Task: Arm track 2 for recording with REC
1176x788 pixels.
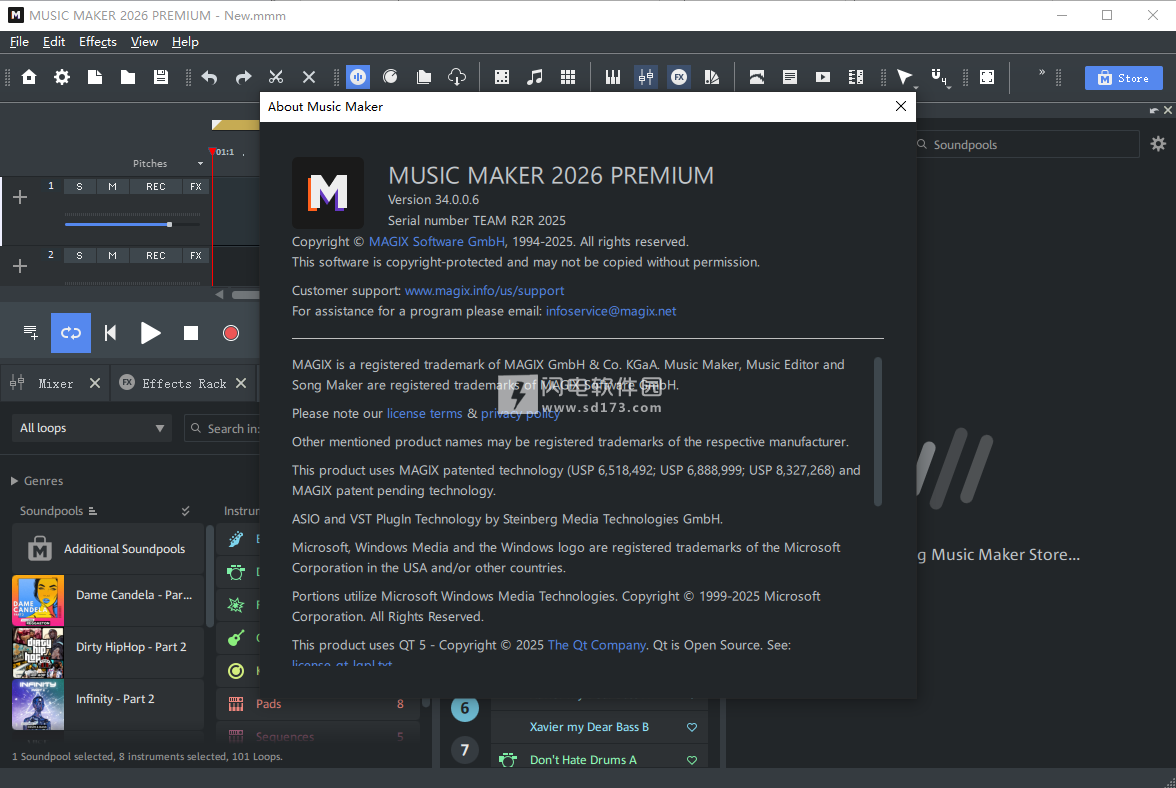Action: (156, 256)
